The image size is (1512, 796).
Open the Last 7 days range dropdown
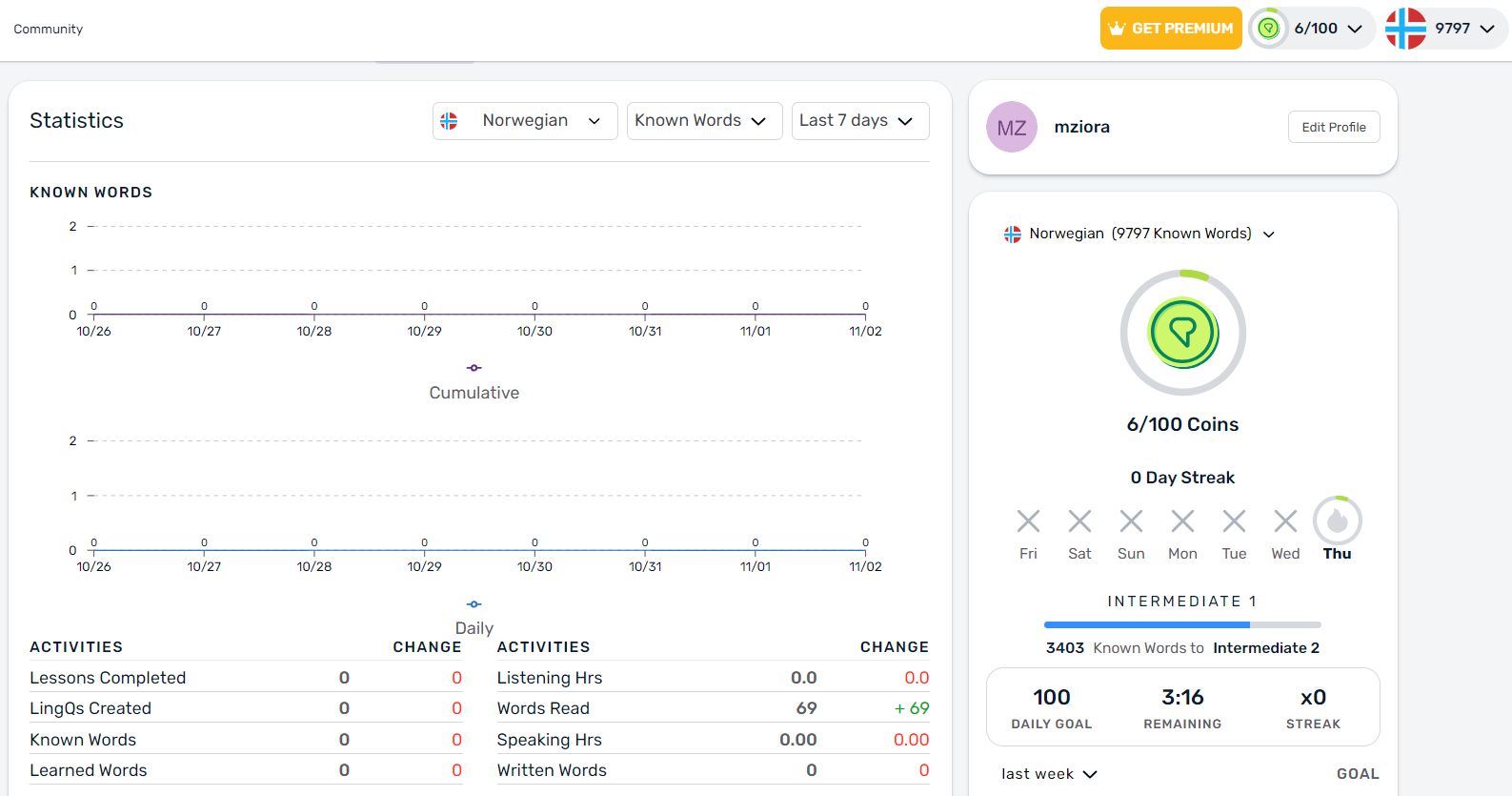pos(860,121)
